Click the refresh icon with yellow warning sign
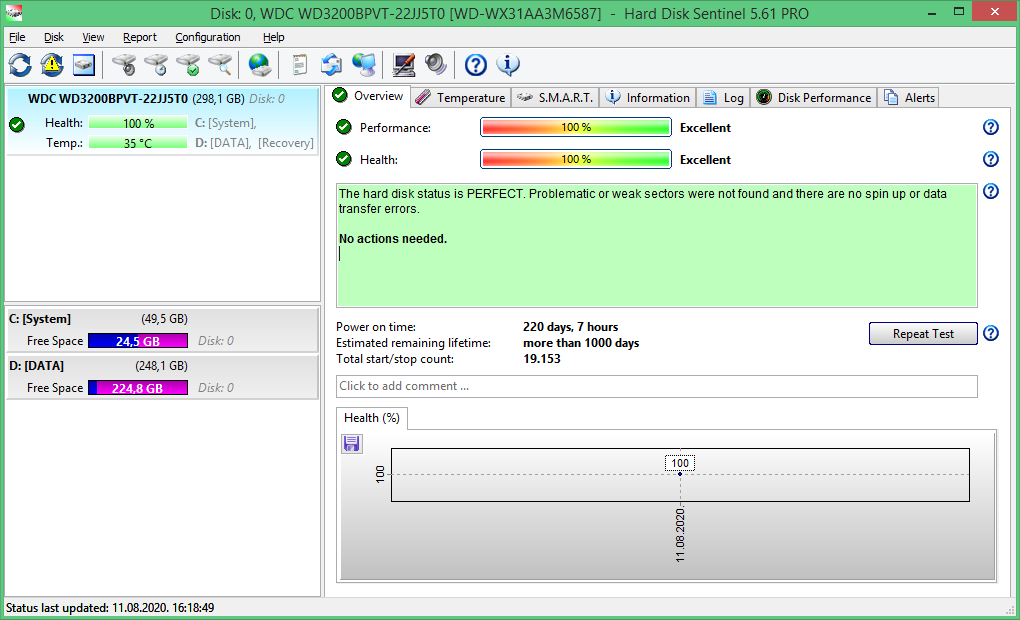Viewport: 1020px width, 620px height. coord(52,65)
